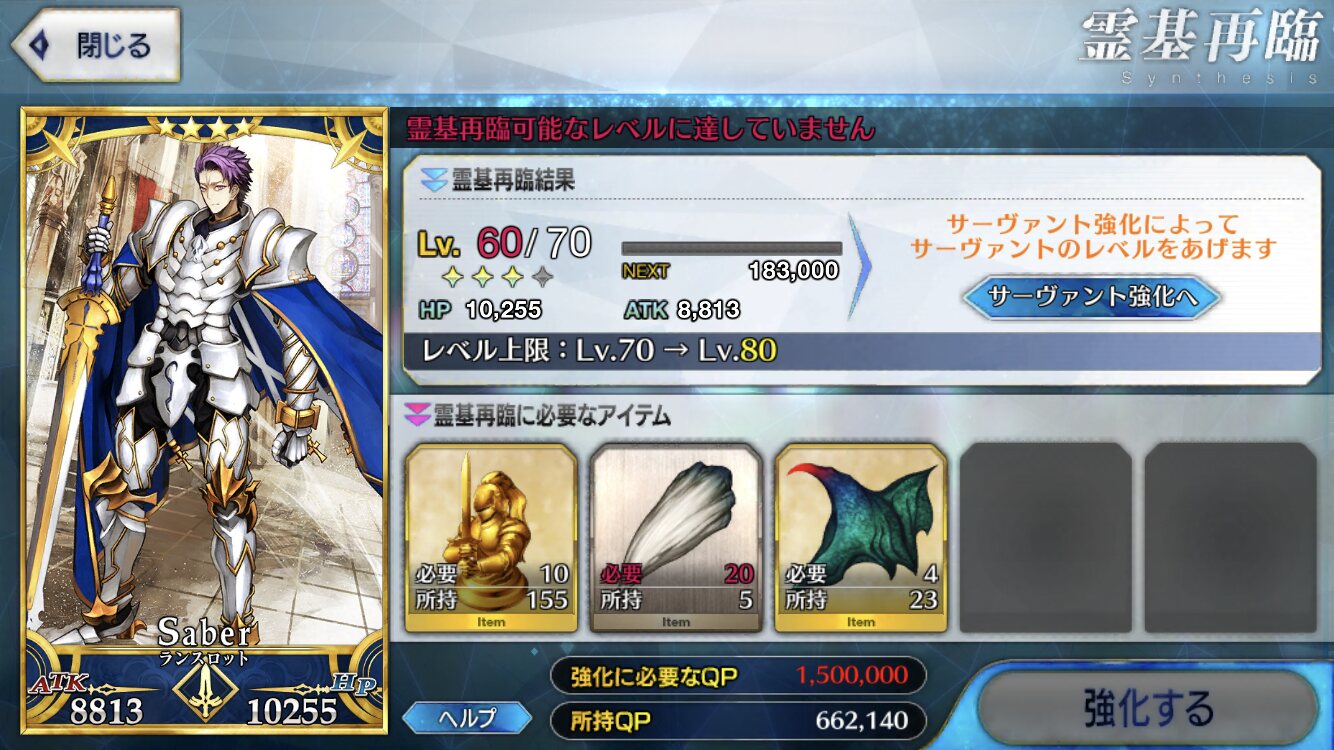The image size is (1334, 750).
Task: Tap the golden Saber knight statue item
Action: click(490, 538)
